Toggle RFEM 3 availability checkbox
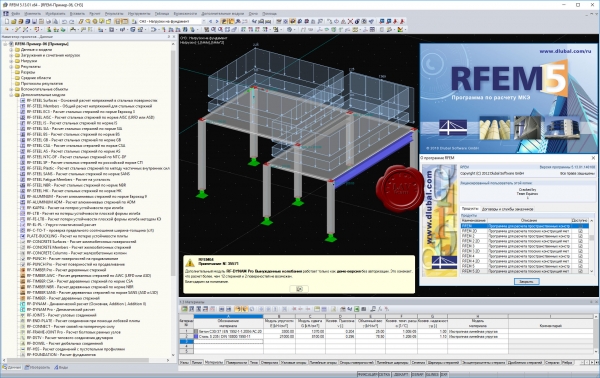The width and height of the screenshot is (600, 378). pos(580,246)
